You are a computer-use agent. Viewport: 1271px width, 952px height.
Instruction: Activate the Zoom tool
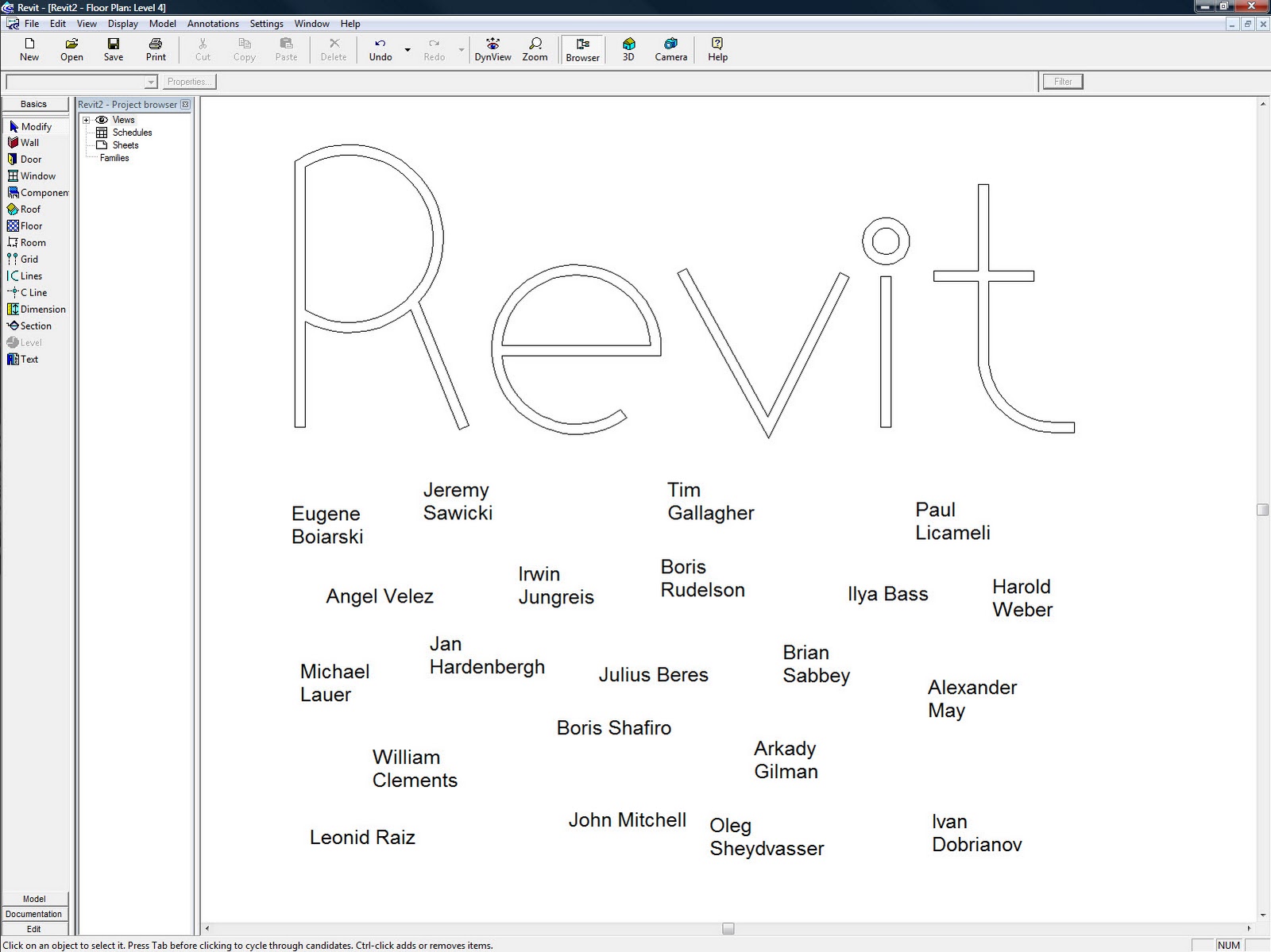(x=535, y=49)
